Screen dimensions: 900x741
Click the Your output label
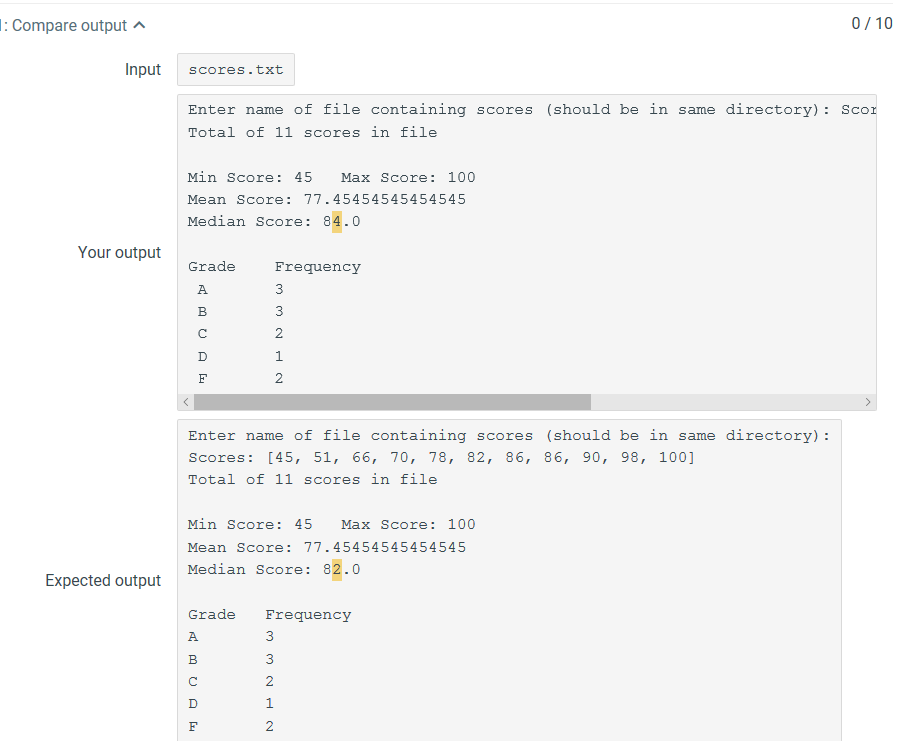coord(119,253)
